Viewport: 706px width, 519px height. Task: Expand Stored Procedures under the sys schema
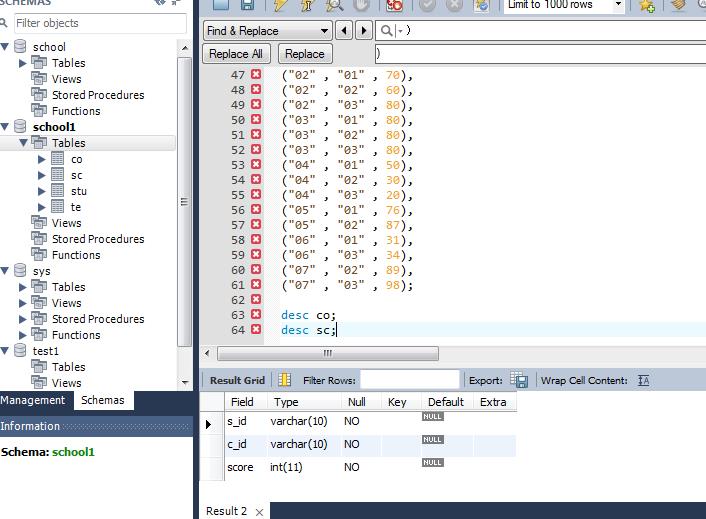tap(23, 319)
